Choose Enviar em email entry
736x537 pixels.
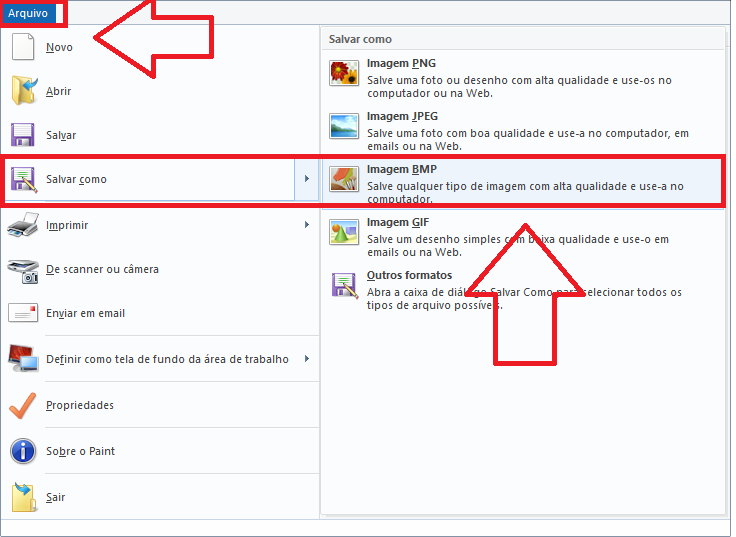click(160, 313)
